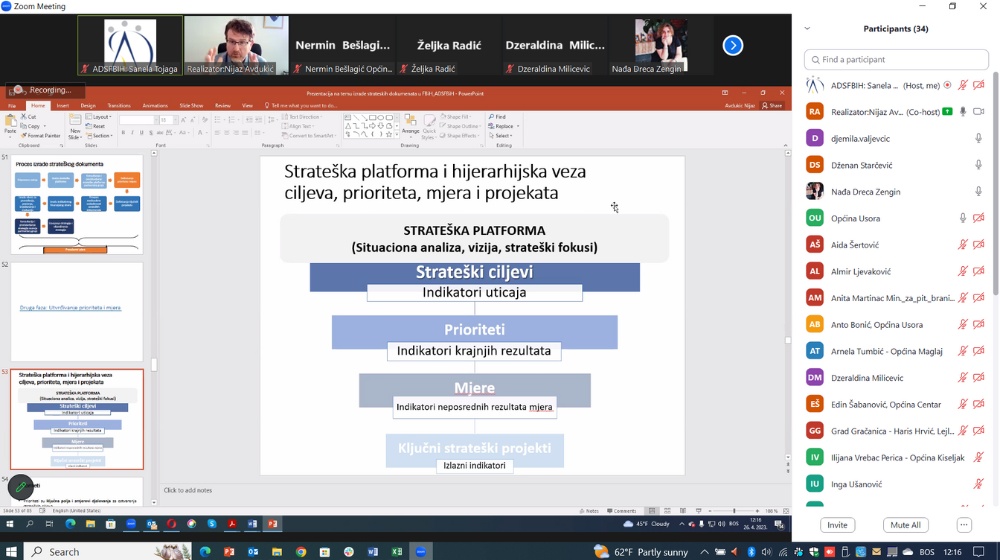Click Skype icon in the shared taskbar
Viewport: 1000px width, 560px height.
click(x=212, y=524)
